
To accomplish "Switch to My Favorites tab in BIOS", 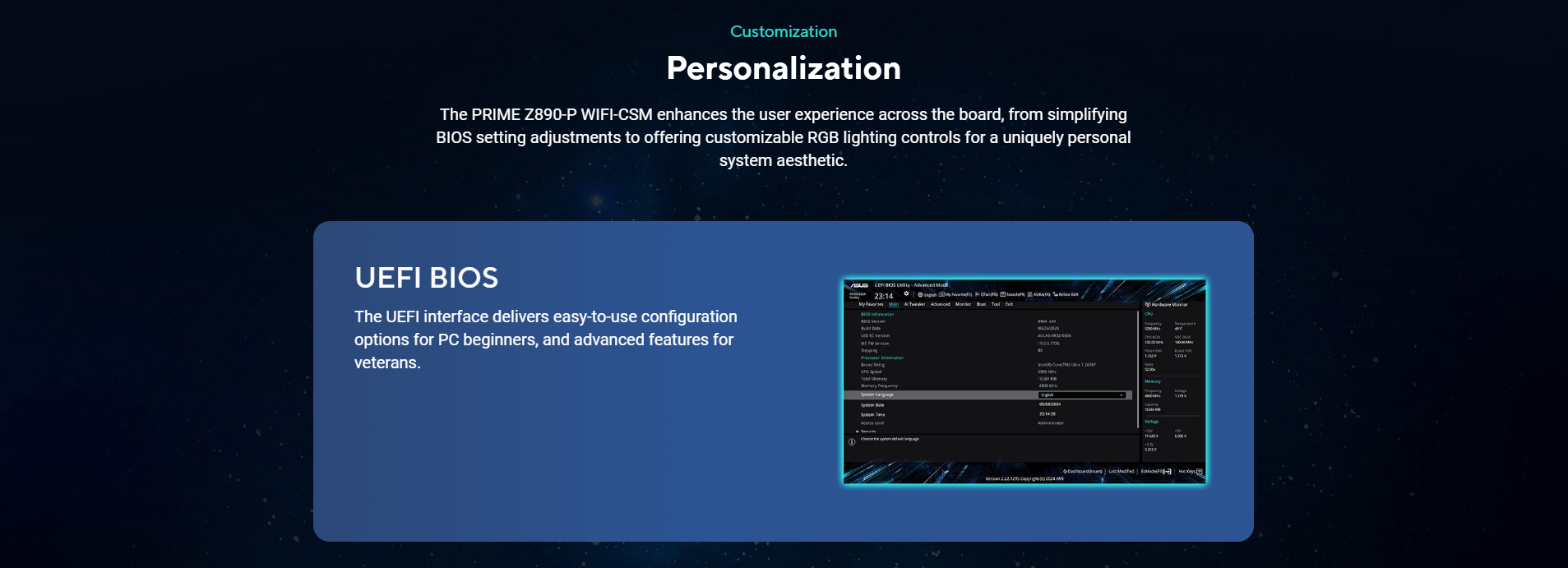I will pyautogui.click(x=871, y=304).
